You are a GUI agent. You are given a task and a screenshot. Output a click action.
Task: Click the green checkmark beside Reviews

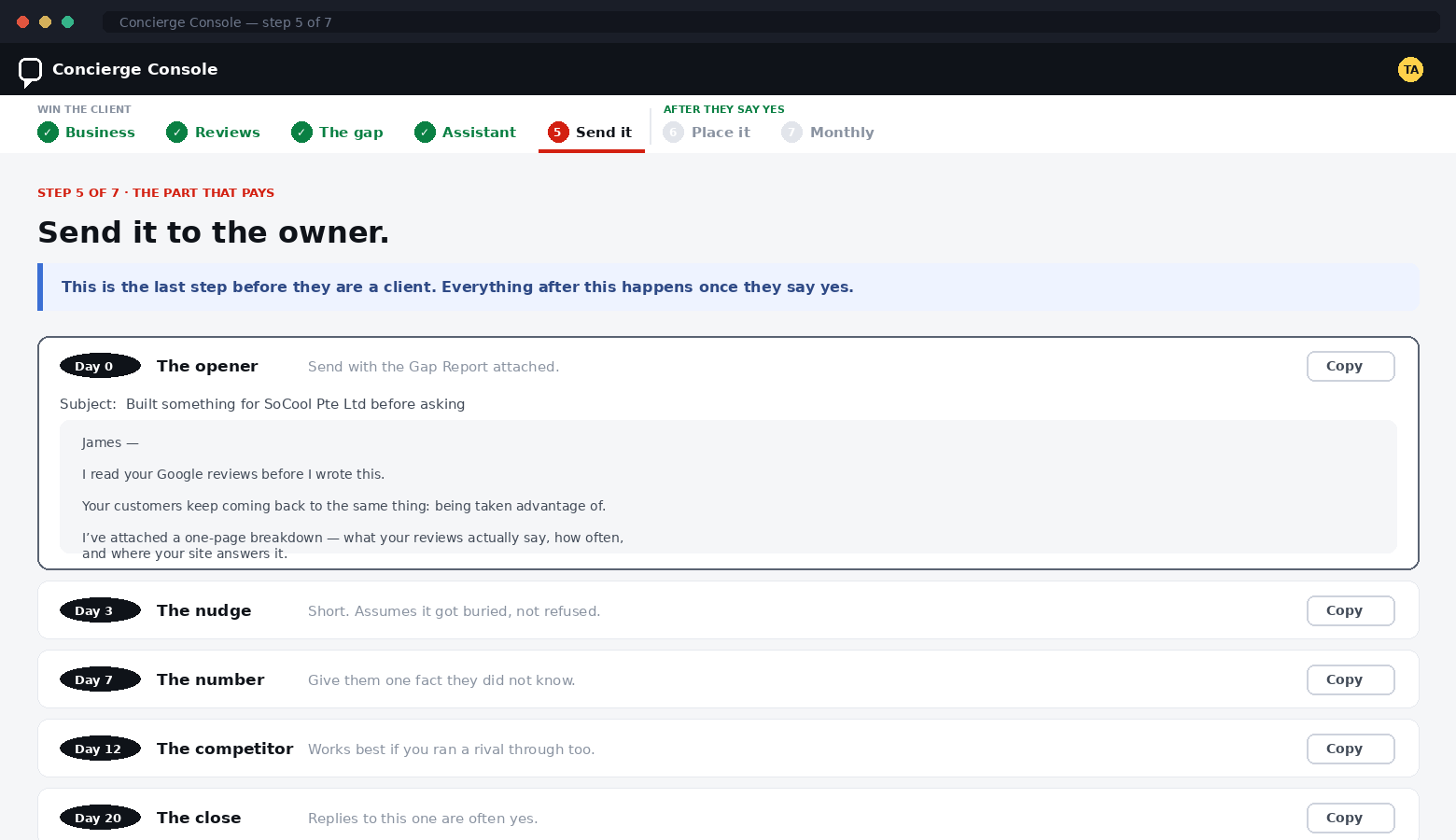pos(177,133)
